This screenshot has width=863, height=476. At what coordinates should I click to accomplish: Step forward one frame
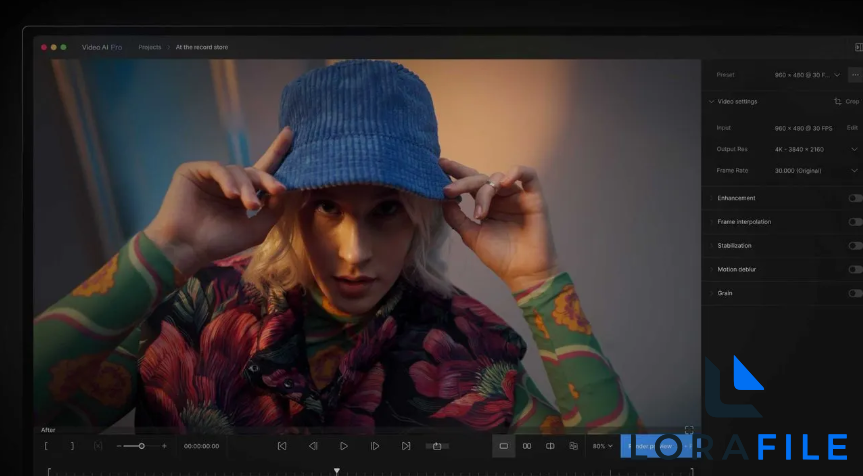pyautogui.click(x=375, y=446)
